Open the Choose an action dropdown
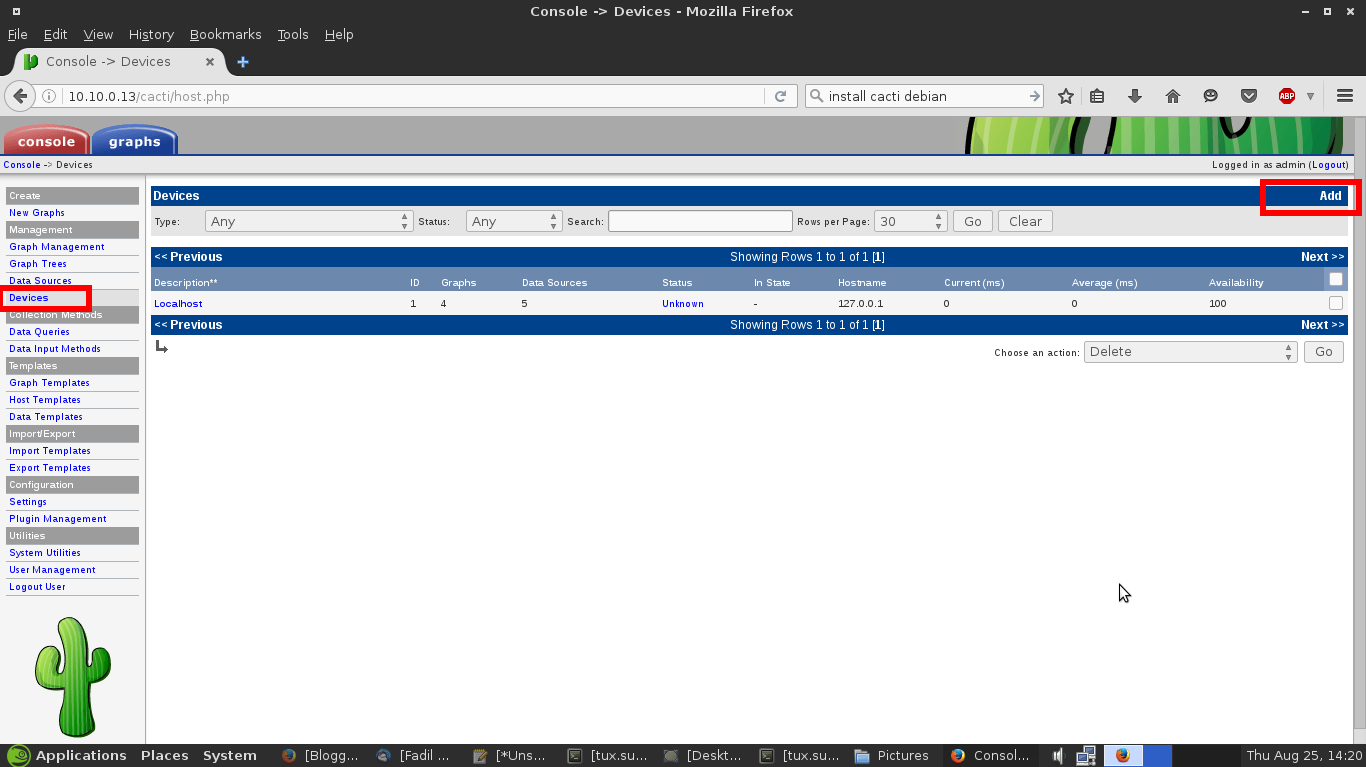The image size is (1366, 767). (x=1190, y=352)
